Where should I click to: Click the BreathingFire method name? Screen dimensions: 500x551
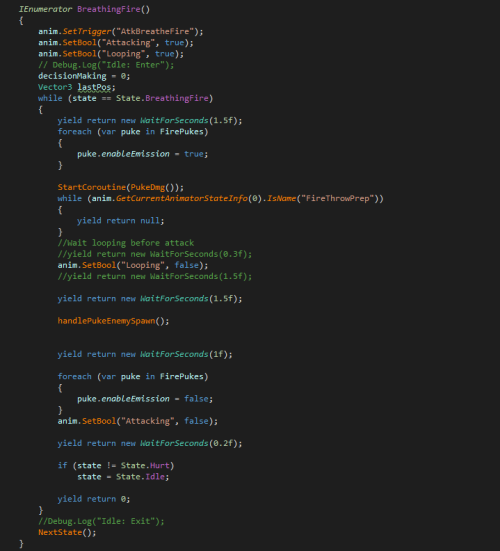click(109, 9)
